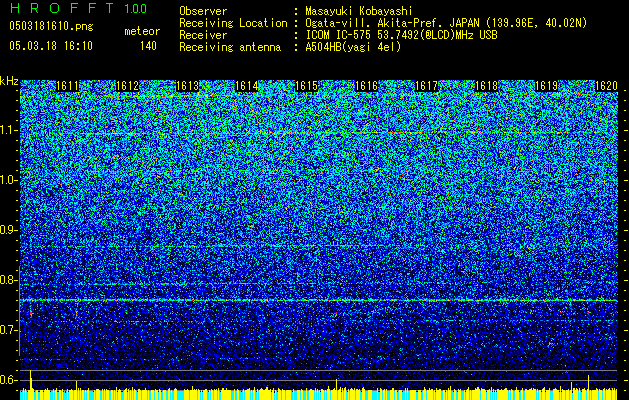Click the 0.7 frequency axis label
The width and height of the screenshot is (629, 400).
coord(9,330)
